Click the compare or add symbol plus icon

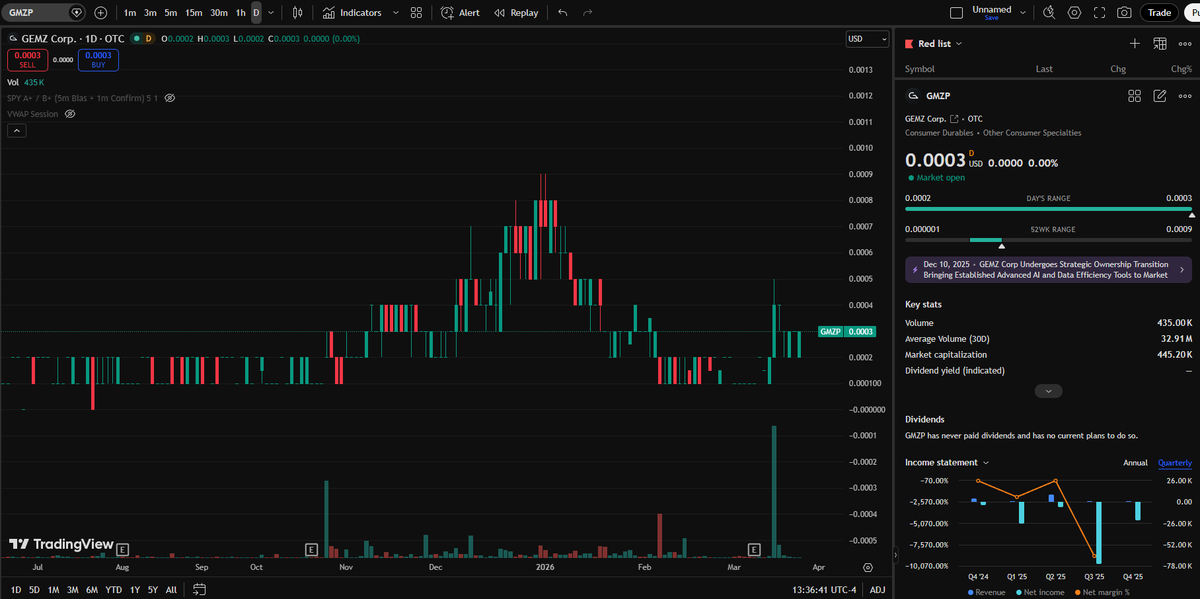point(101,13)
